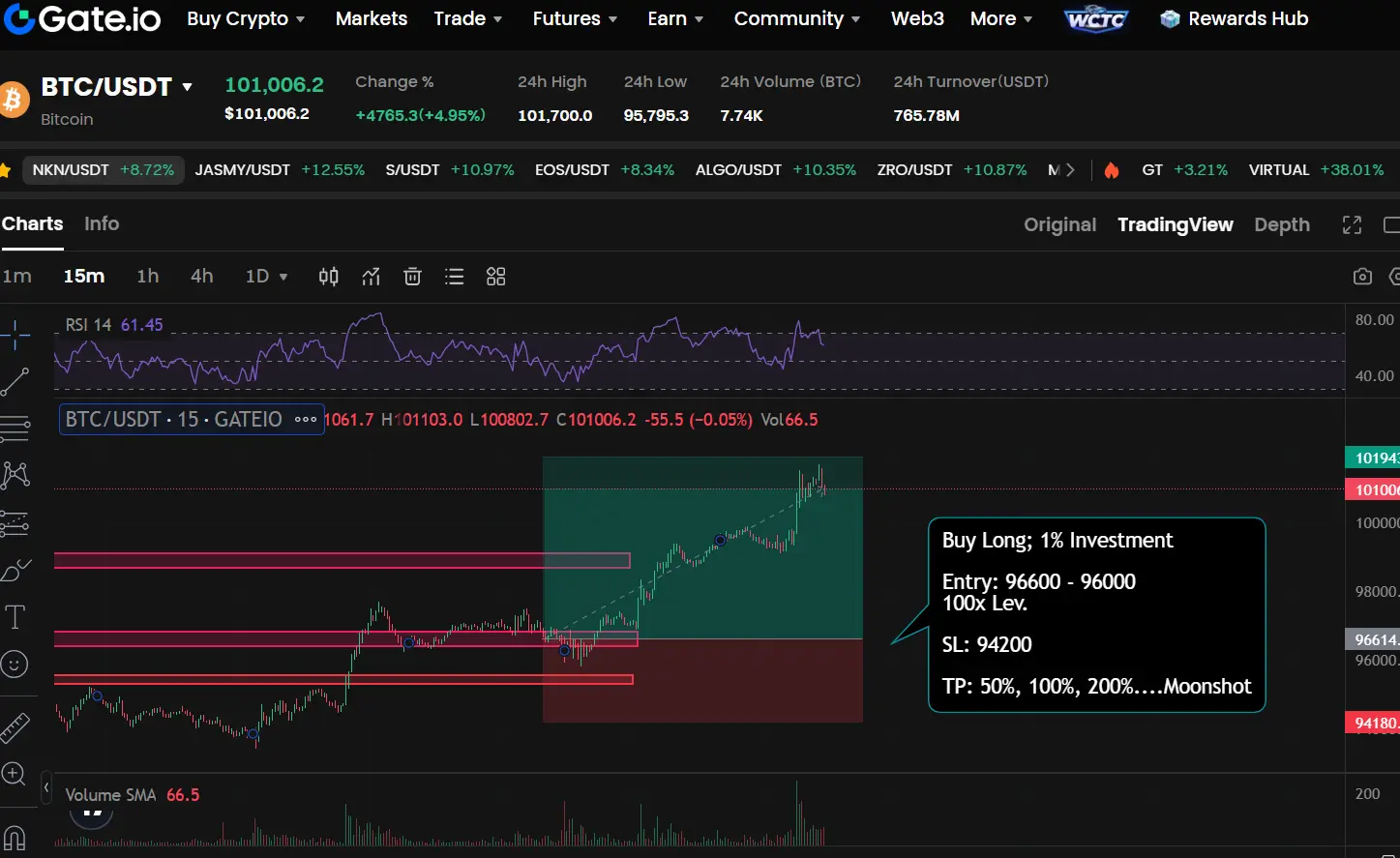
Task: Open the Rewards Hub
Action: (x=1235, y=18)
